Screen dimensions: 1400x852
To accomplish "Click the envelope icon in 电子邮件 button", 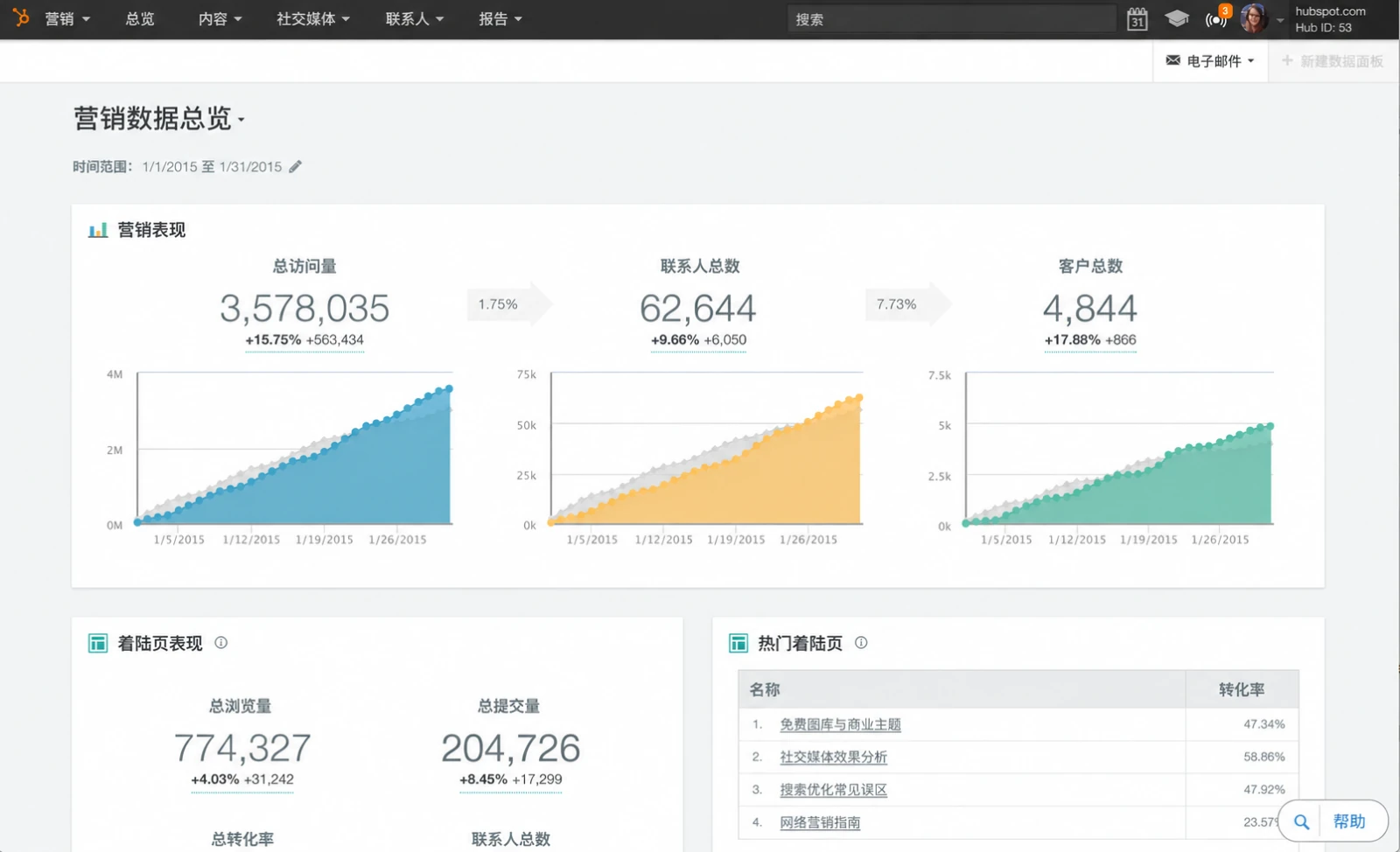I will point(1173,60).
